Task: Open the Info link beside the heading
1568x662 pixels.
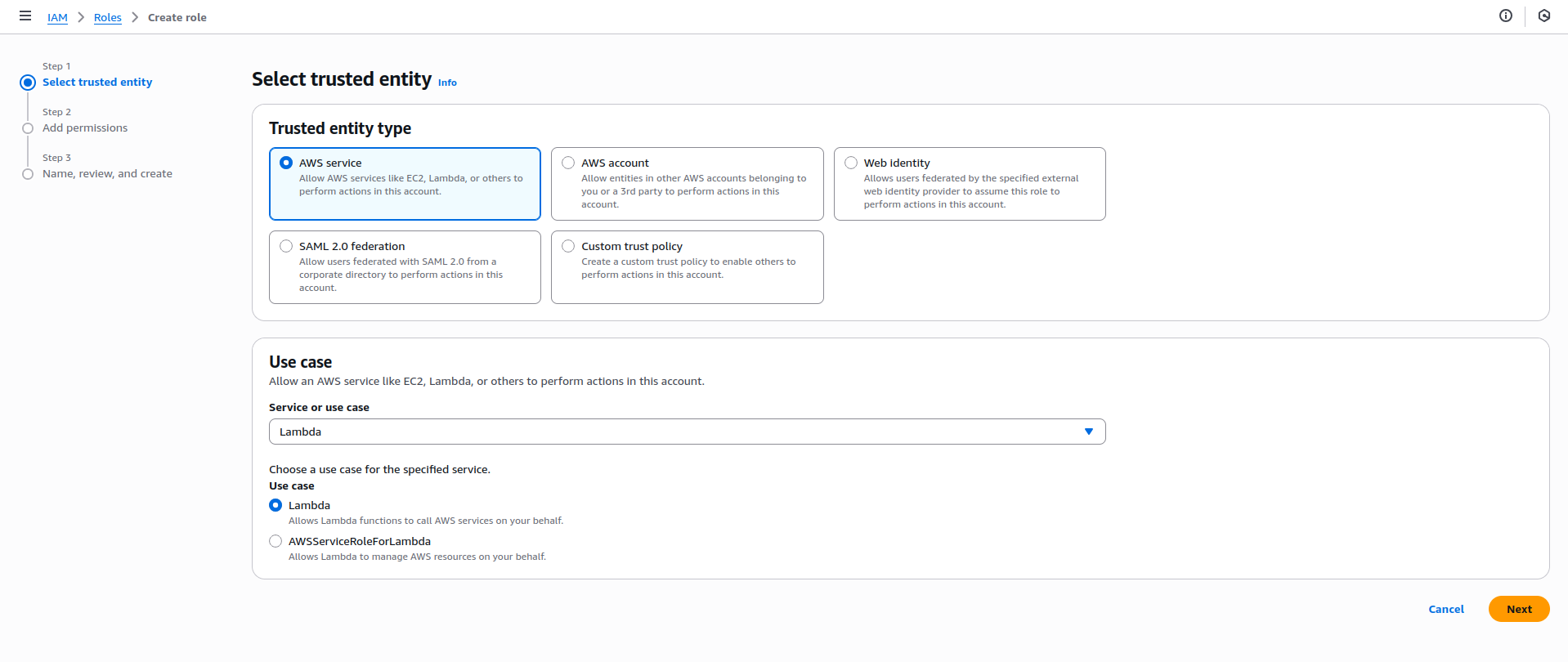Action: pyautogui.click(x=447, y=83)
